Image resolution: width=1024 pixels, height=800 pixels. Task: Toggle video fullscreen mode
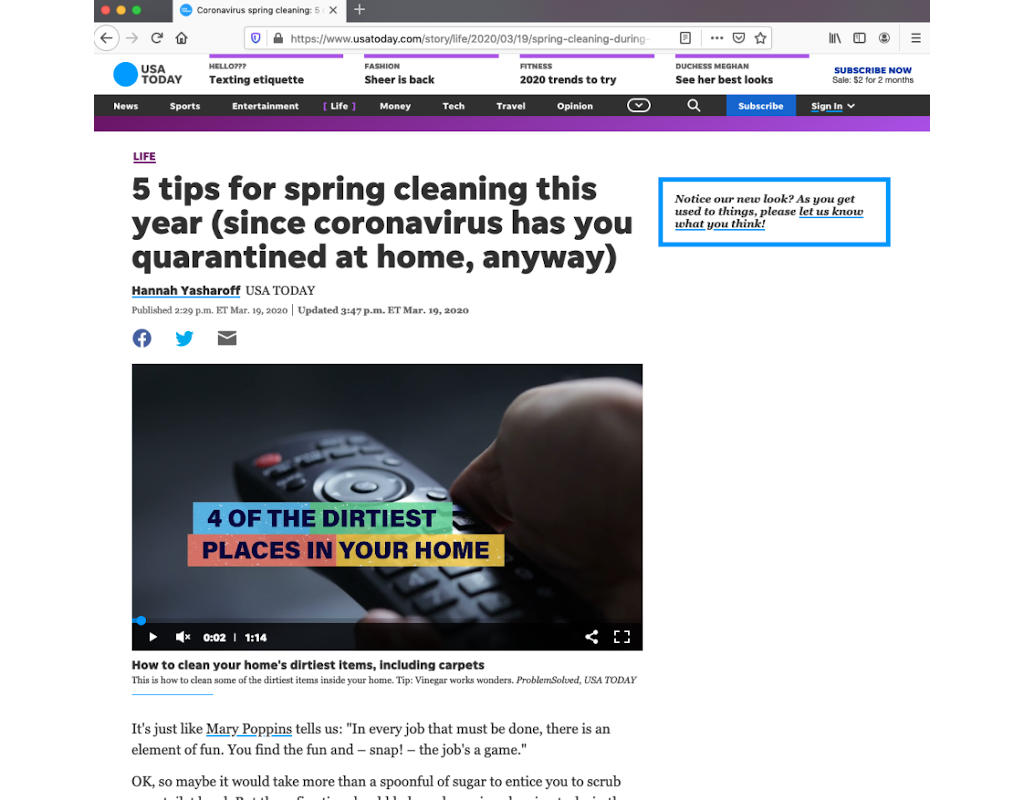pyautogui.click(x=622, y=637)
